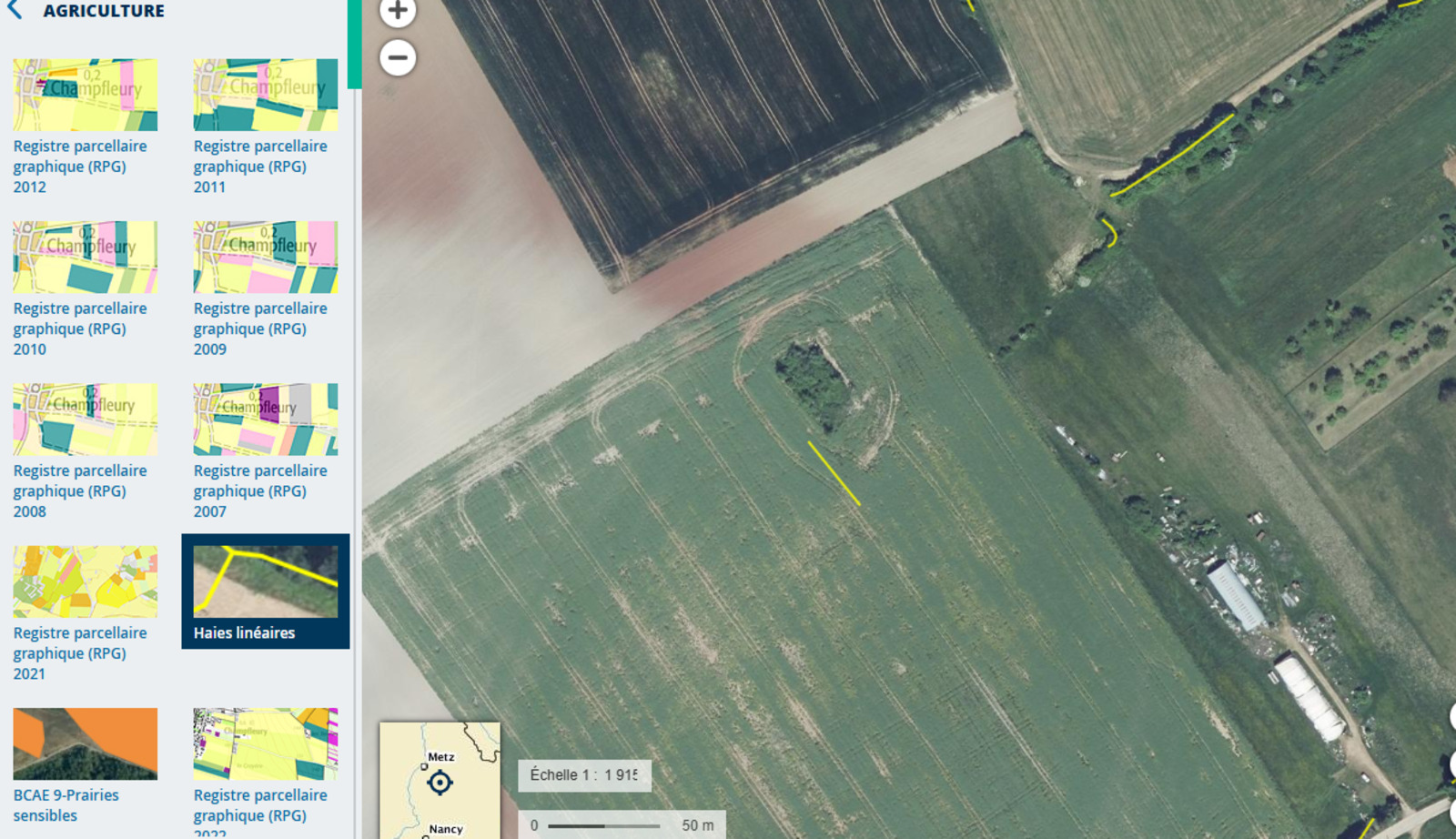The height and width of the screenshot is (839, 1456).
Task: Show the BCAE 9-Prairies sensibles layer
Action: coord(85,743)
